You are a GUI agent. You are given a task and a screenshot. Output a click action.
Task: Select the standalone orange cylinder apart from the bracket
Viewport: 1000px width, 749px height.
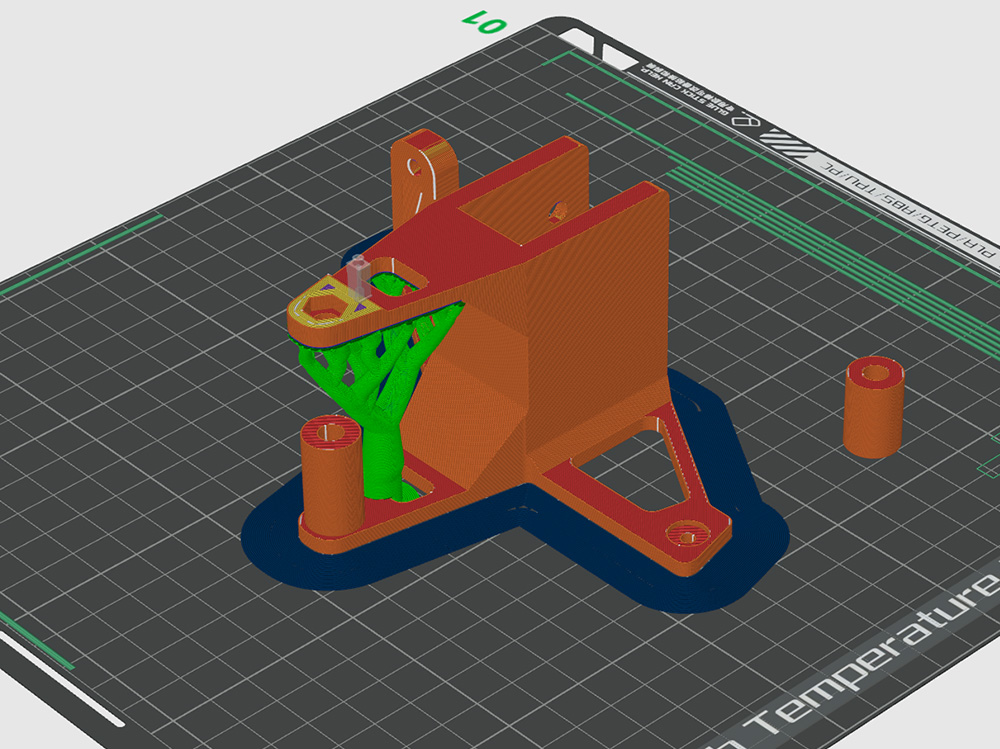tap(874, 408)
